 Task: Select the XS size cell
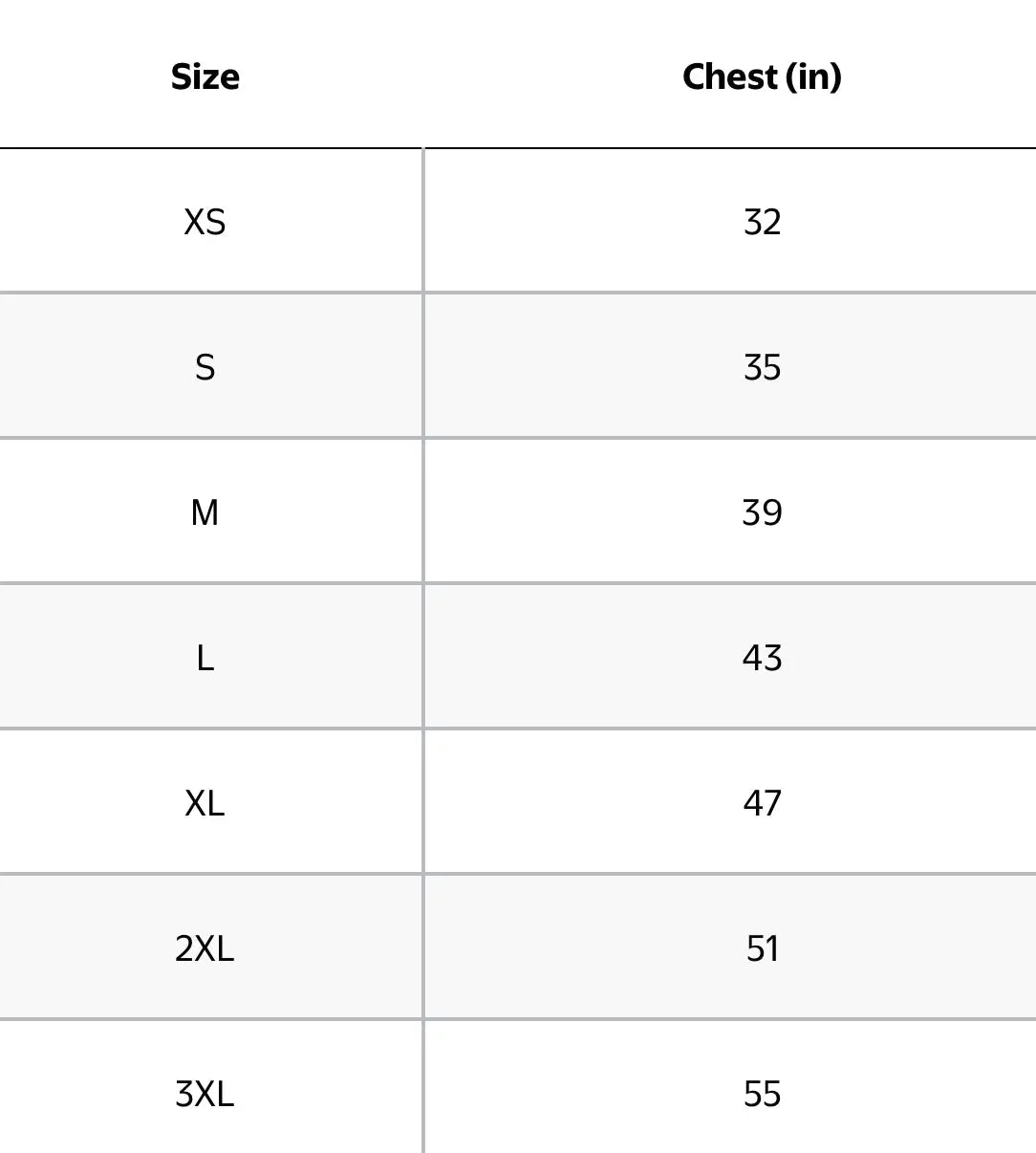pos(205,222)
